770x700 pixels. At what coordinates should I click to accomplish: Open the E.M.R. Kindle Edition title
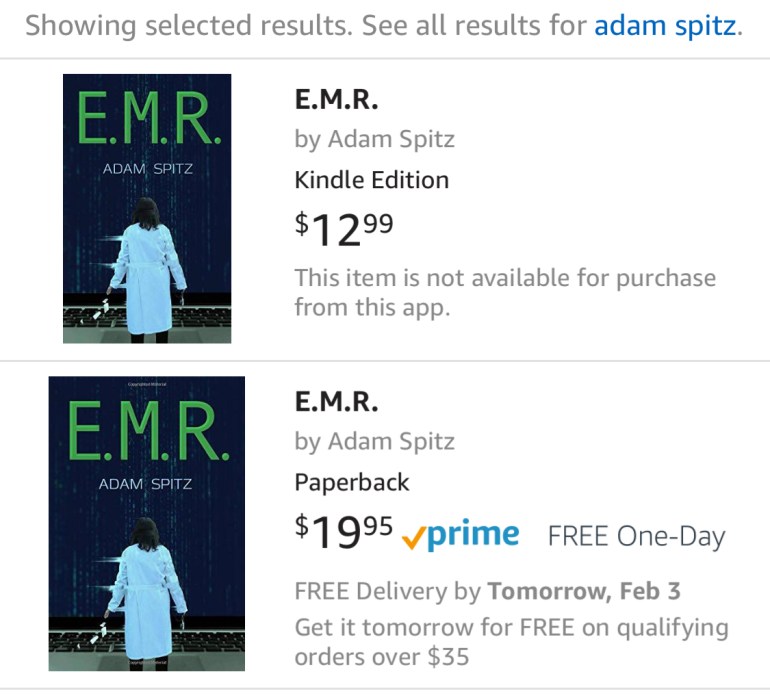click(x=336, y=100)
